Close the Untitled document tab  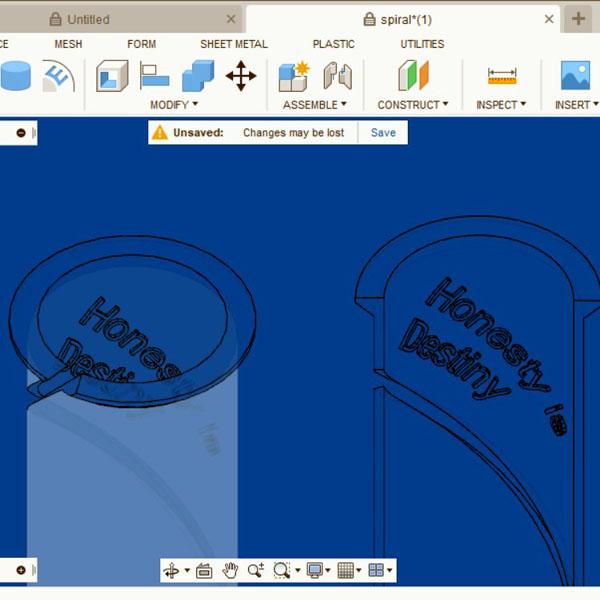pos(231,19)
